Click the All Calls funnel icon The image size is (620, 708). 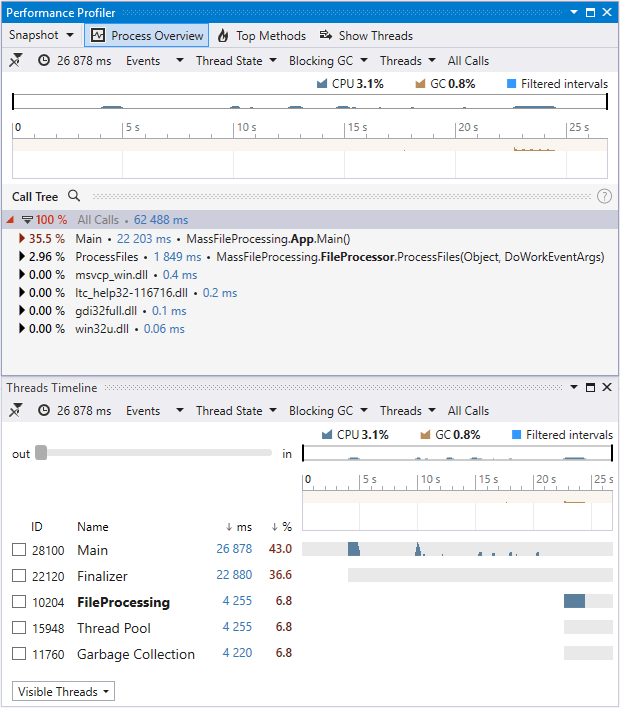pos(28,220)
